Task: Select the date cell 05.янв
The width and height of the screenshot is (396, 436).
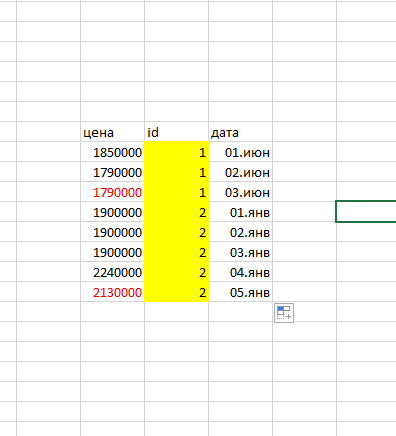Action: 240,292
